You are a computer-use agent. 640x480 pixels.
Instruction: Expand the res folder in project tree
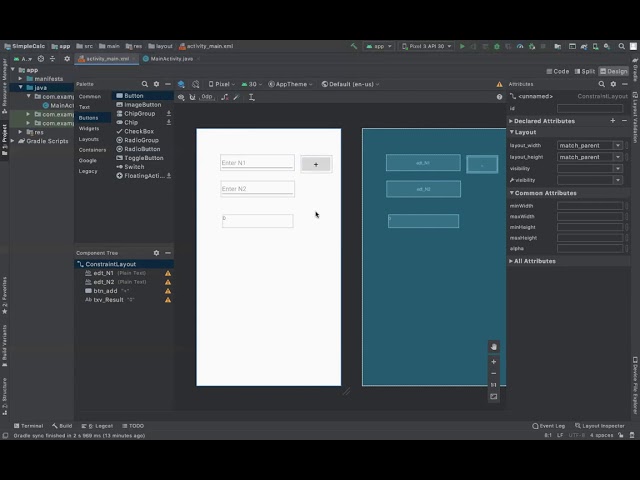point(20,132)
